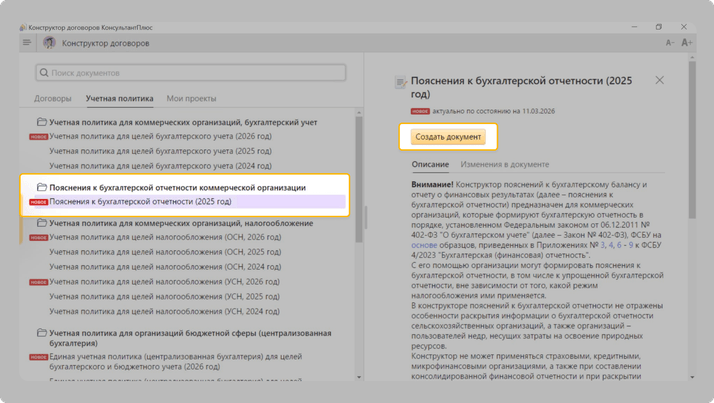Screen dimensions: 714x403
Task: Select Учетная политика для целей бухгалтерского учета (2024 год)
Action: click(x=160, y=166)
